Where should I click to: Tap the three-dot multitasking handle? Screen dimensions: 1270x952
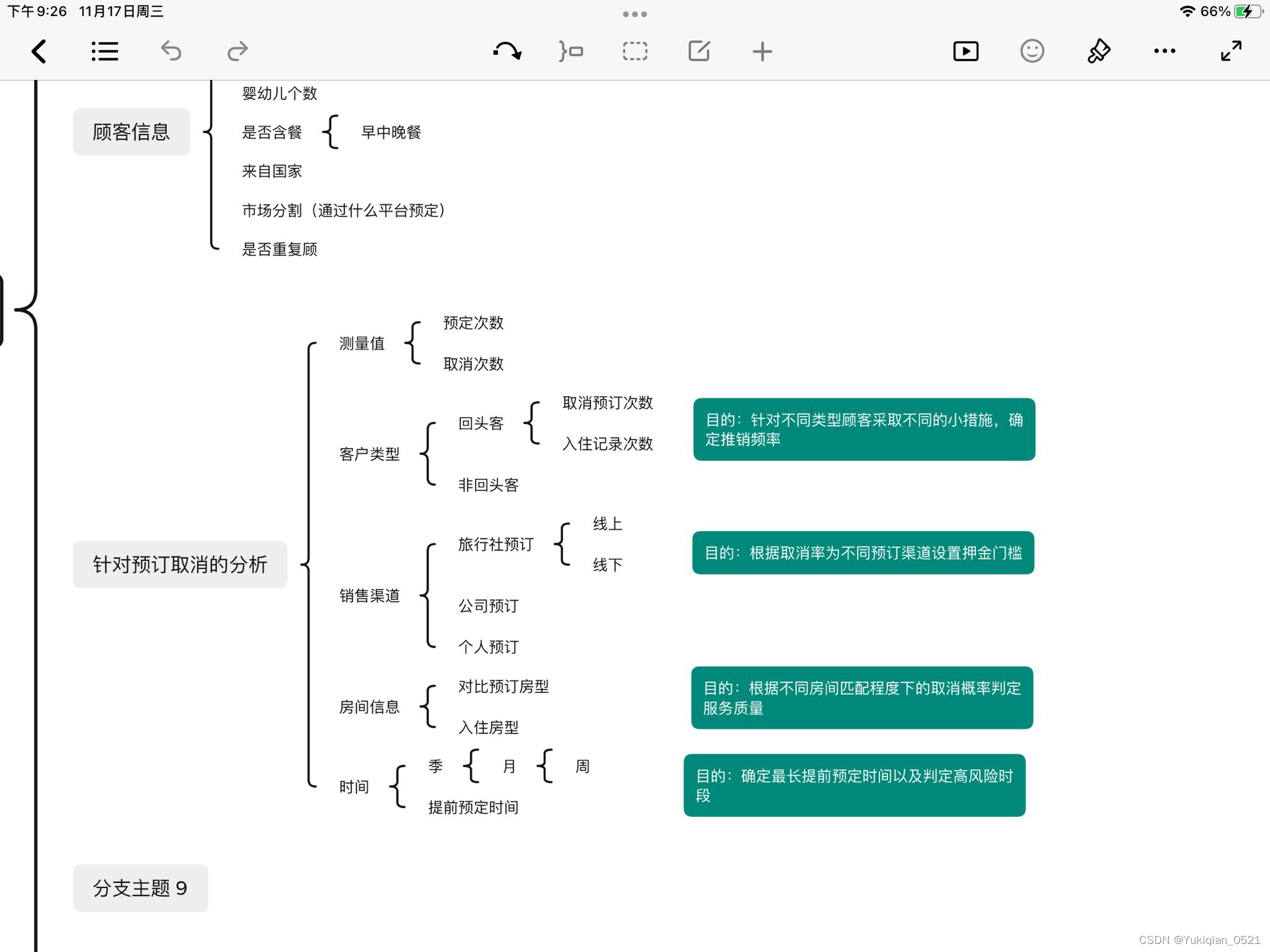point(635,14)
